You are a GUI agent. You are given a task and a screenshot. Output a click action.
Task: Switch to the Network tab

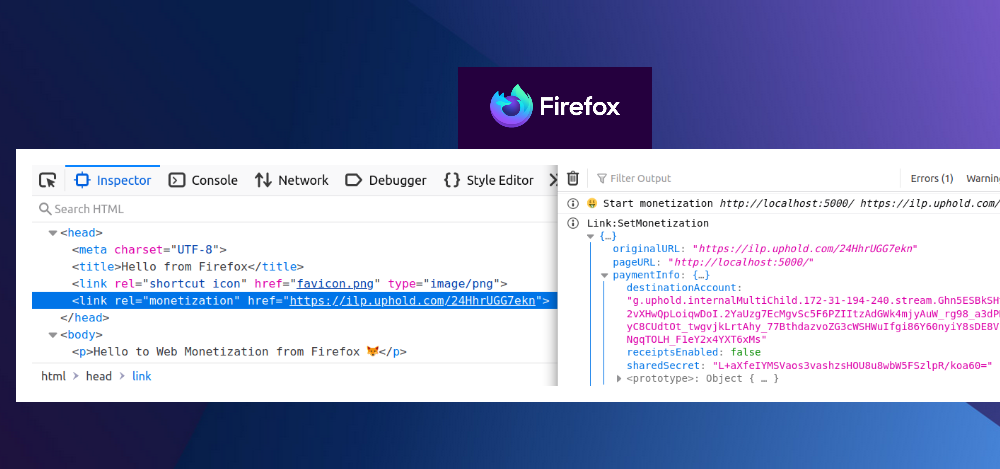click(x=291, y=181)
